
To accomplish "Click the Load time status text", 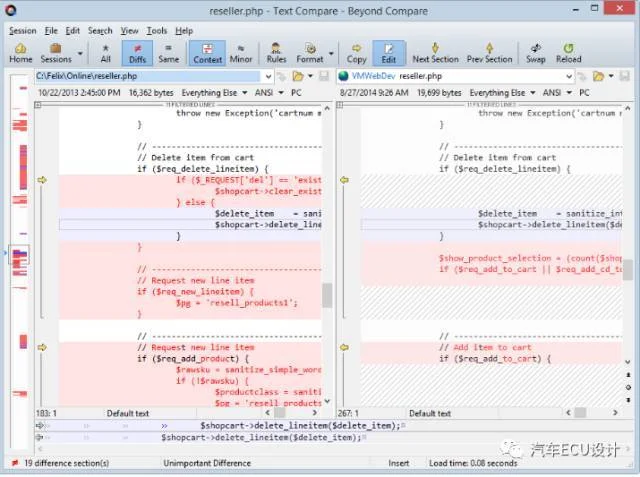I will pos(473,463).
